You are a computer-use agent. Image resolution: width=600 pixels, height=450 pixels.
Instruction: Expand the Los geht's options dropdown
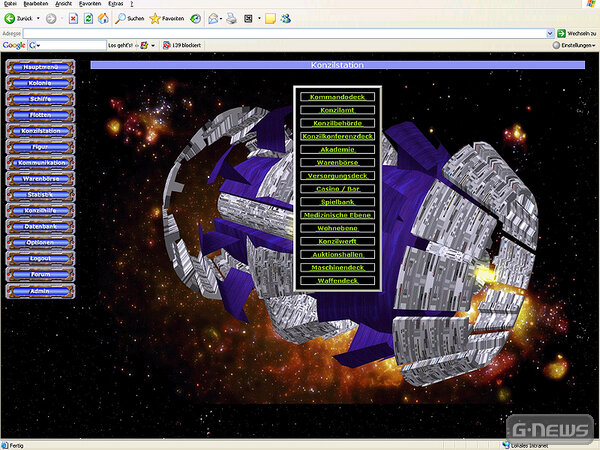coord(153,45)
